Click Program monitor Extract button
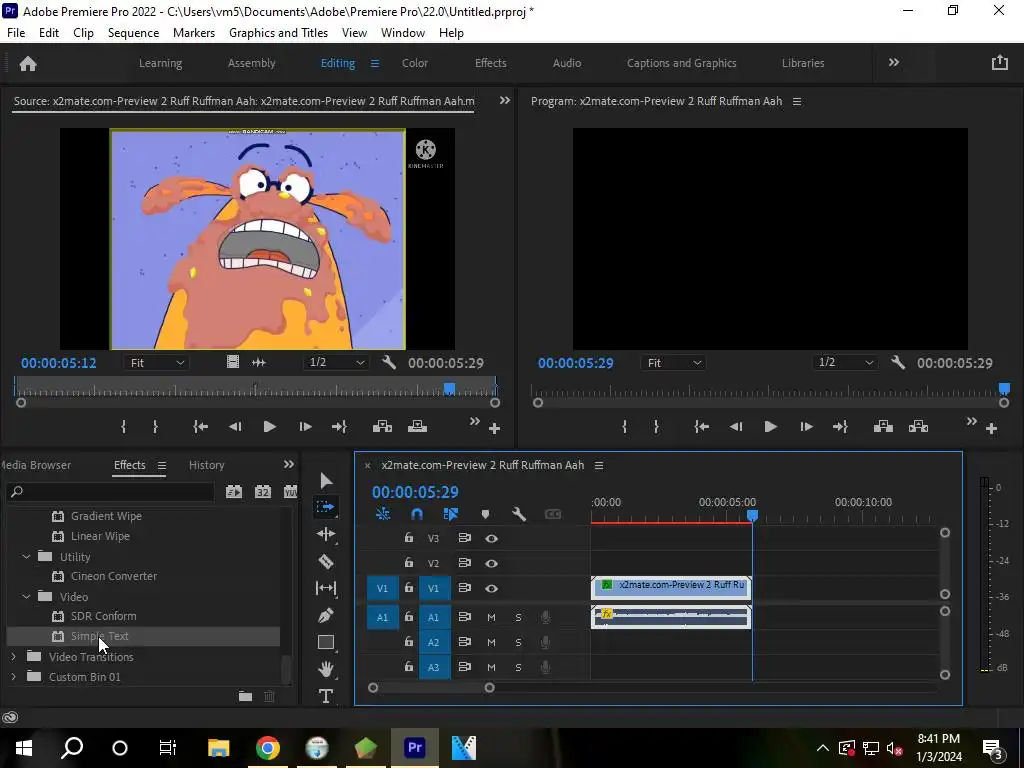The width and height of the screenshot is (1024, 768). 918,426
